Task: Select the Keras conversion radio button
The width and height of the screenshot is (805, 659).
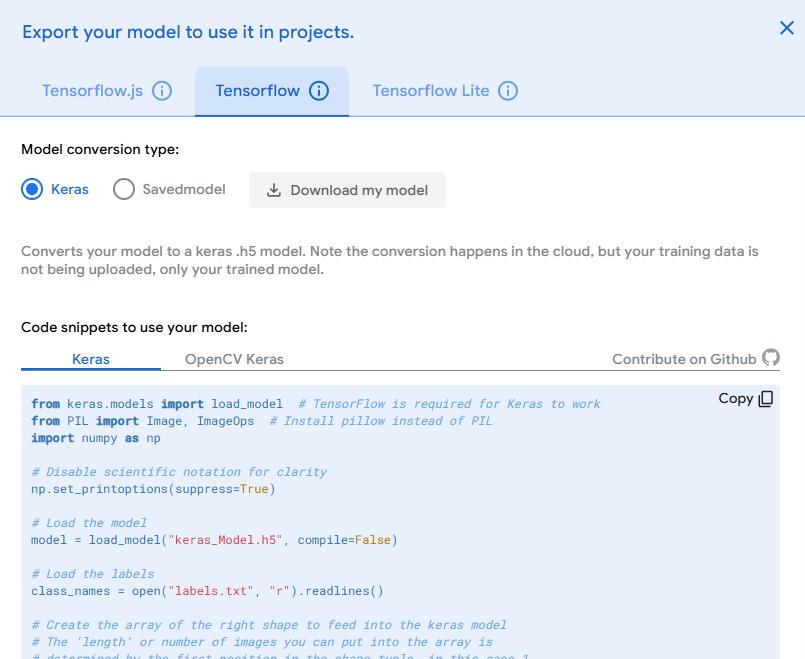Action: point(32,189)
